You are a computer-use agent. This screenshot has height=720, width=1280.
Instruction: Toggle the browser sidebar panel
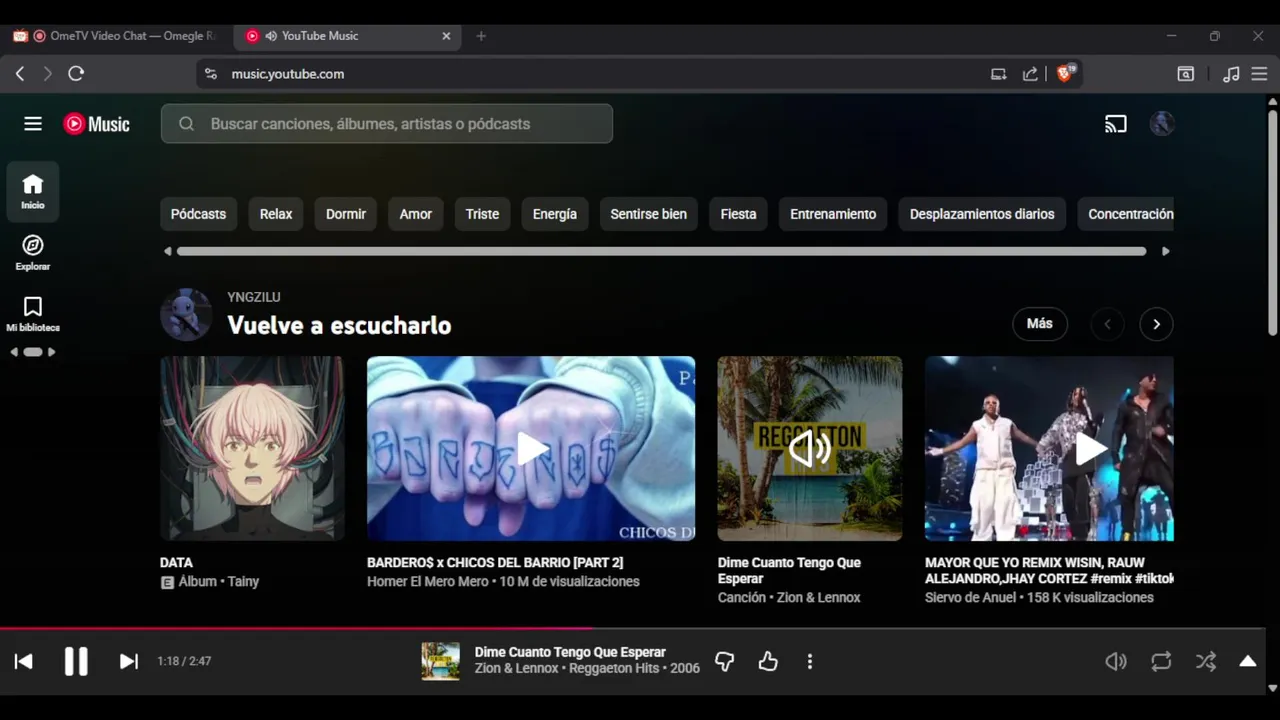pyautogui.click(x=1185, y=74)
